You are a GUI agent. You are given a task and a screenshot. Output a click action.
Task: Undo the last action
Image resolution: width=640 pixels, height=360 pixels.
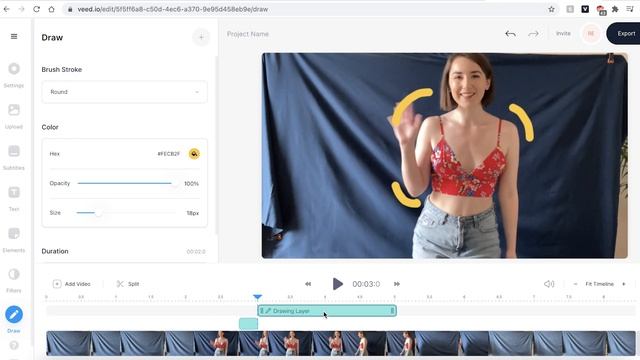(510, 34)
